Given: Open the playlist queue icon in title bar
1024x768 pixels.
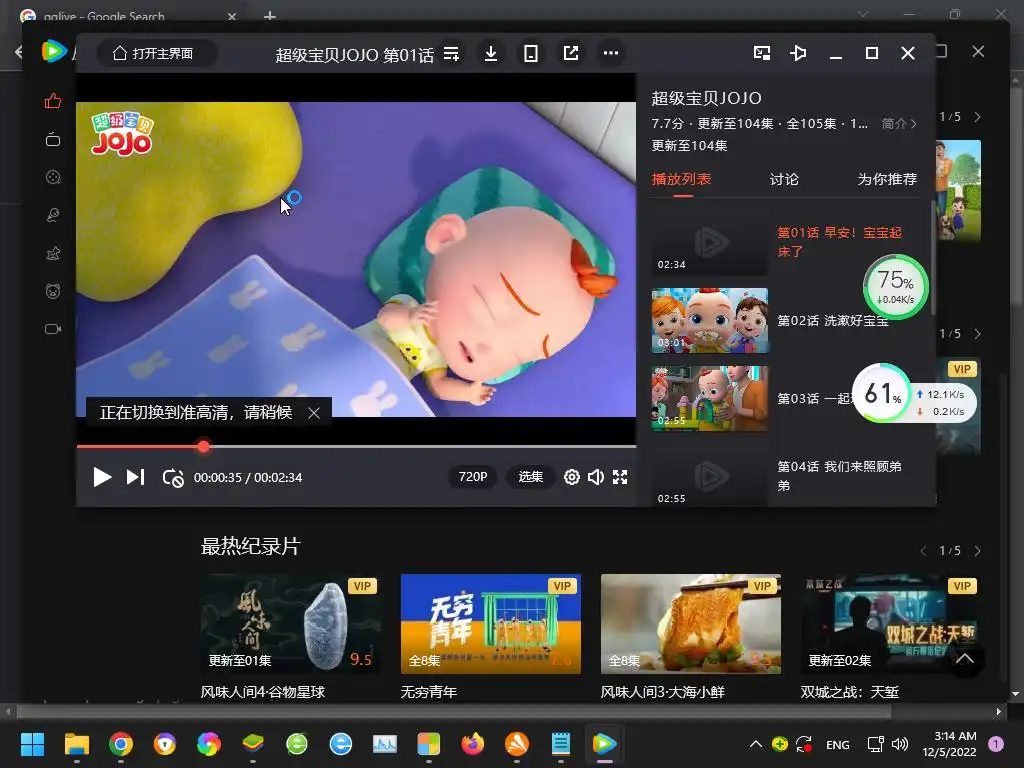Looking at the screenshot, I should (451, 54).
